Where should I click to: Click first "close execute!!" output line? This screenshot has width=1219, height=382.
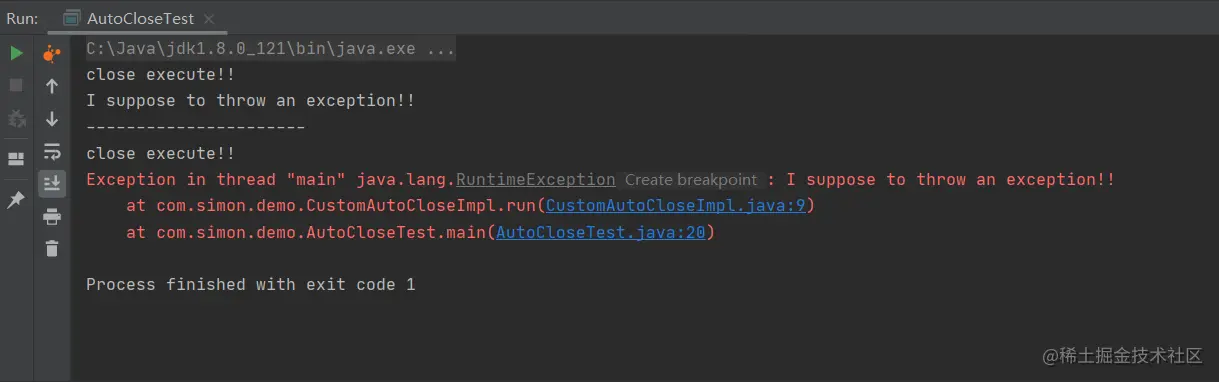pos(160,74)
